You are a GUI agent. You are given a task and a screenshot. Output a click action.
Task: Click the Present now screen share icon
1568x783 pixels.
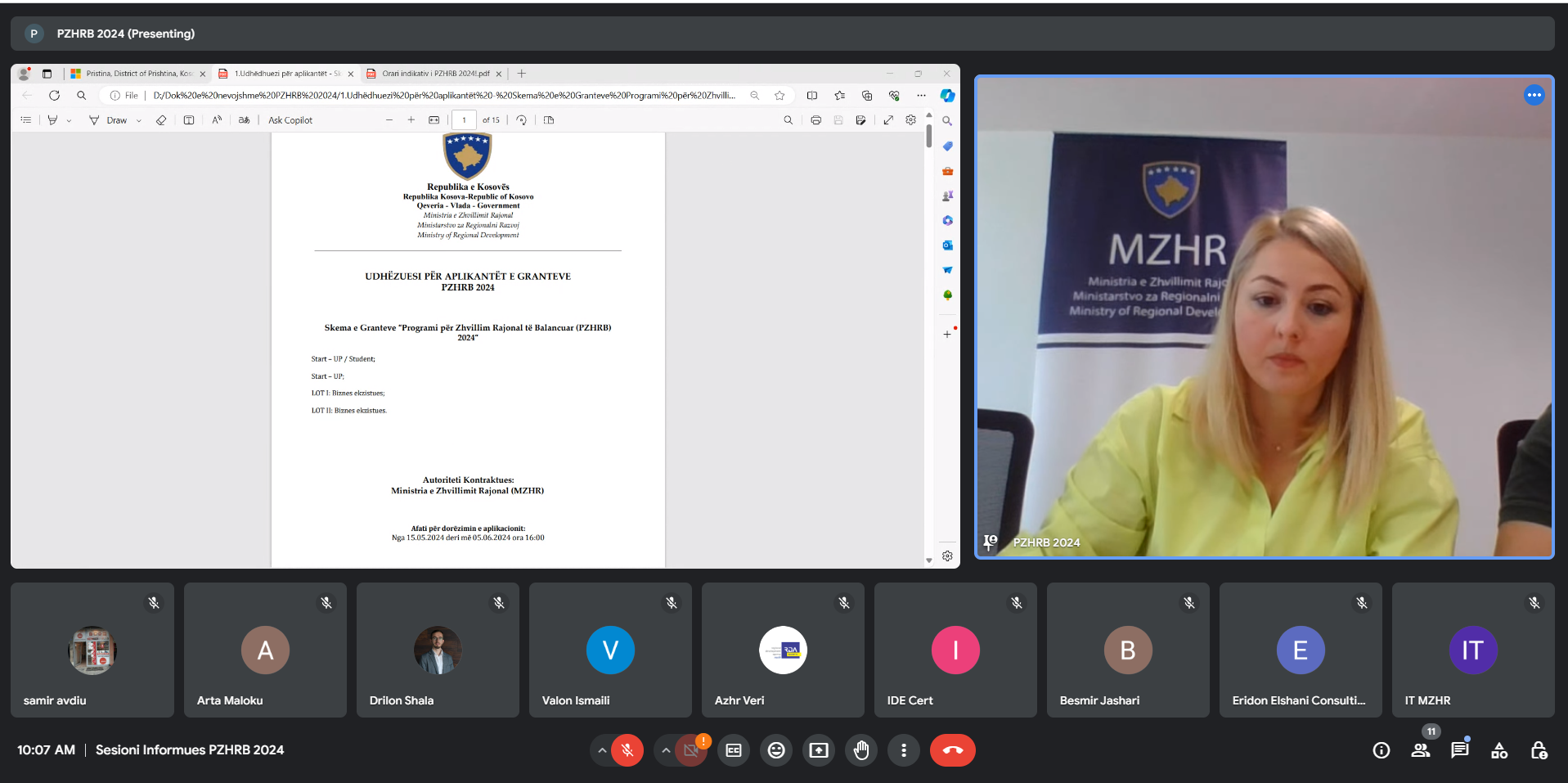coord(819,750)
